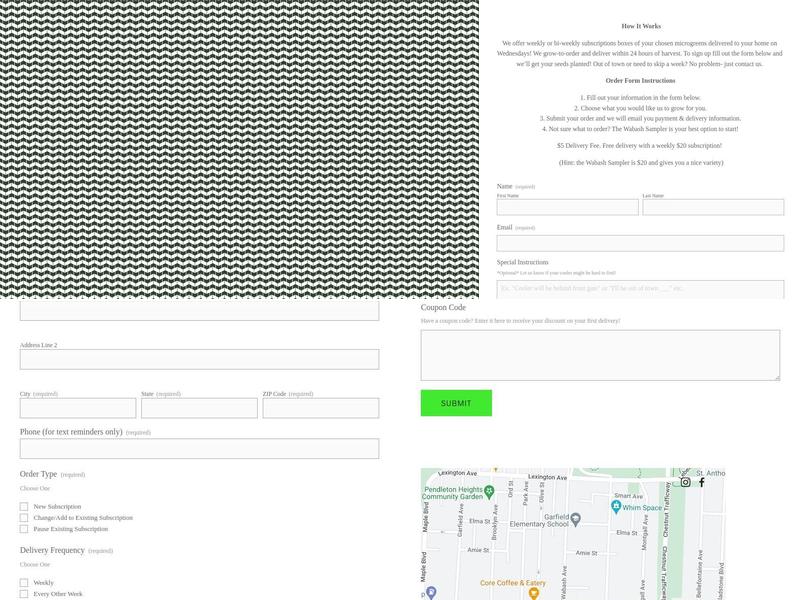Select the Whim Space map marker
Viewport: 800px width, 600px height.
(616, 507)
